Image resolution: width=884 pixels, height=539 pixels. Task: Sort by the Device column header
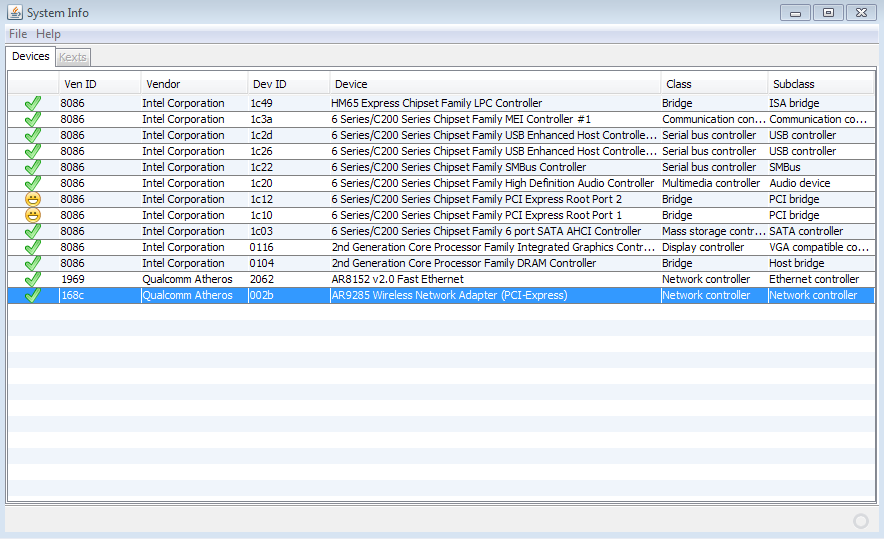point(495,84)
